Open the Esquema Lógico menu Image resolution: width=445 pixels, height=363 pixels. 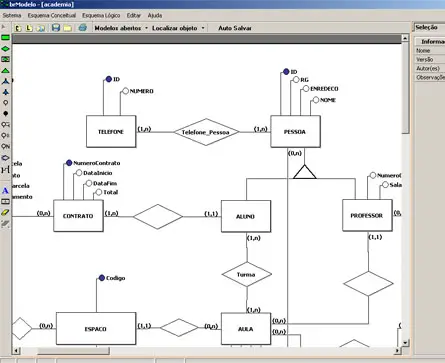click(101, 16)
